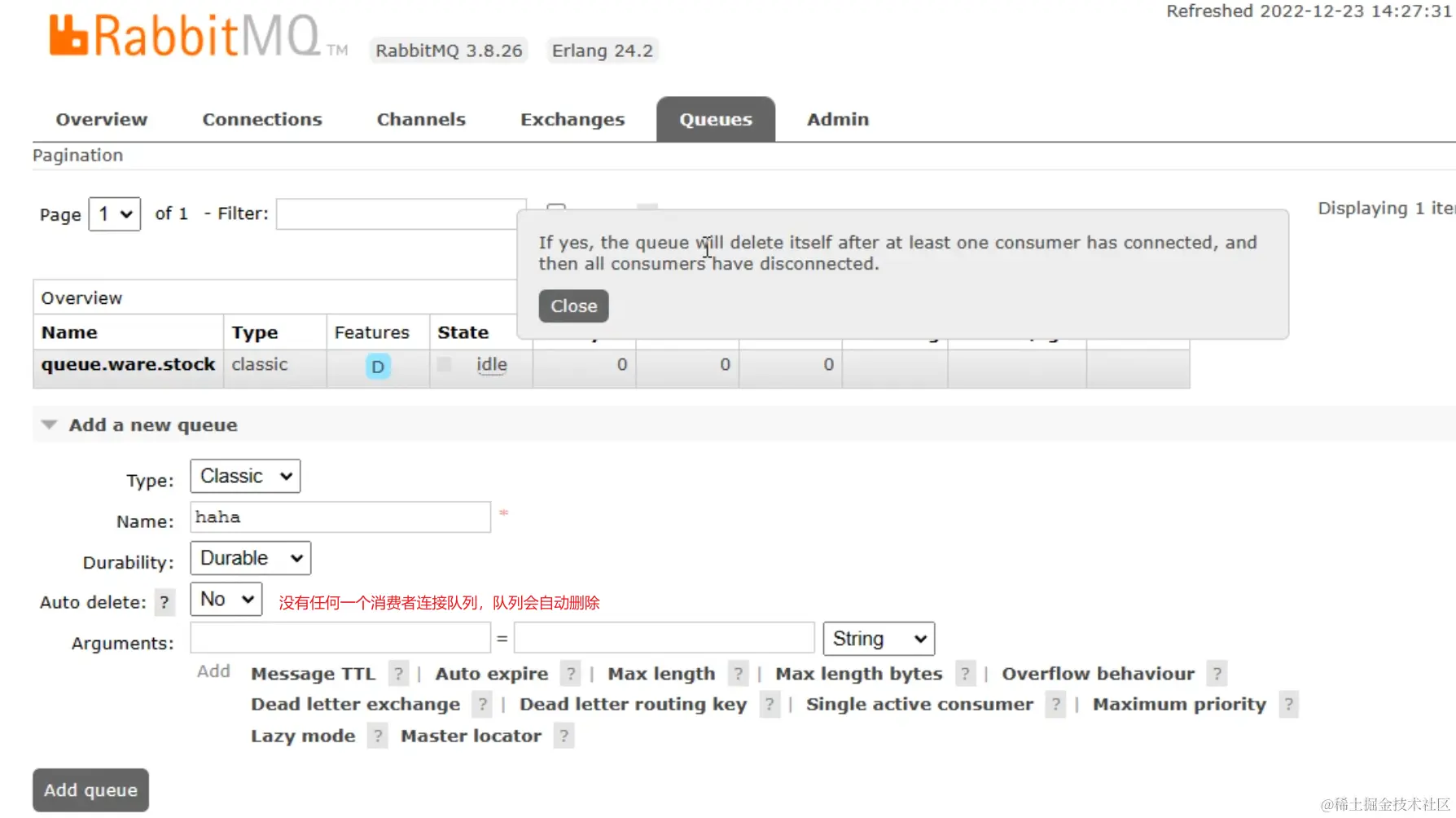The image size is (1456, 818).
Task: Insert the Max length bytes argument
Action: pos(859,674)
